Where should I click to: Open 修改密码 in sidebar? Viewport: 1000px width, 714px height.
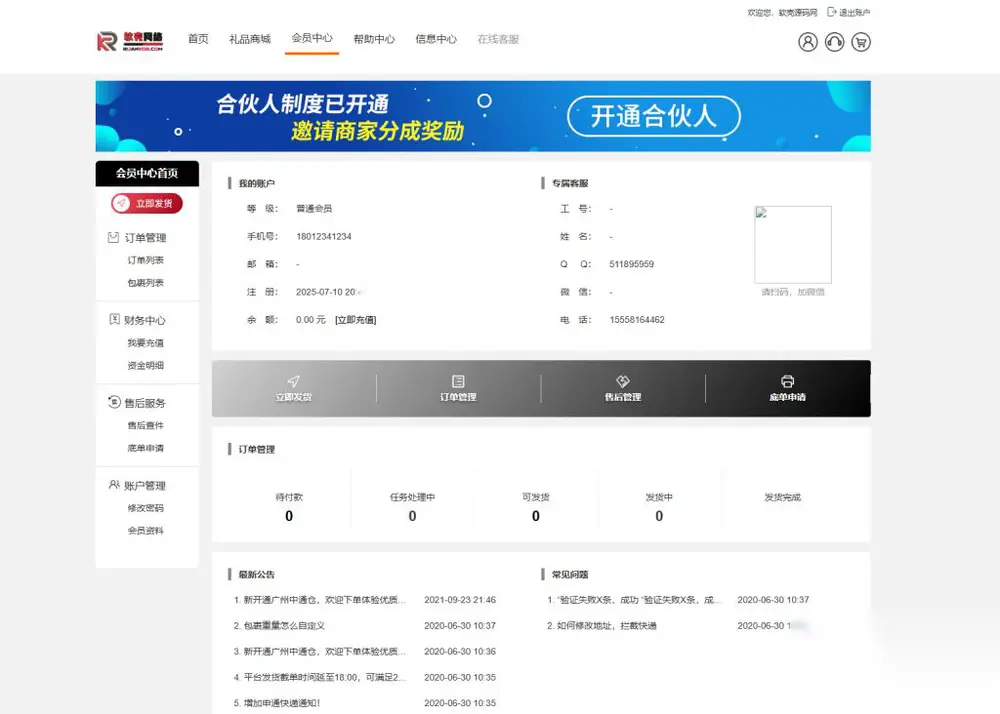coord(145,508)
